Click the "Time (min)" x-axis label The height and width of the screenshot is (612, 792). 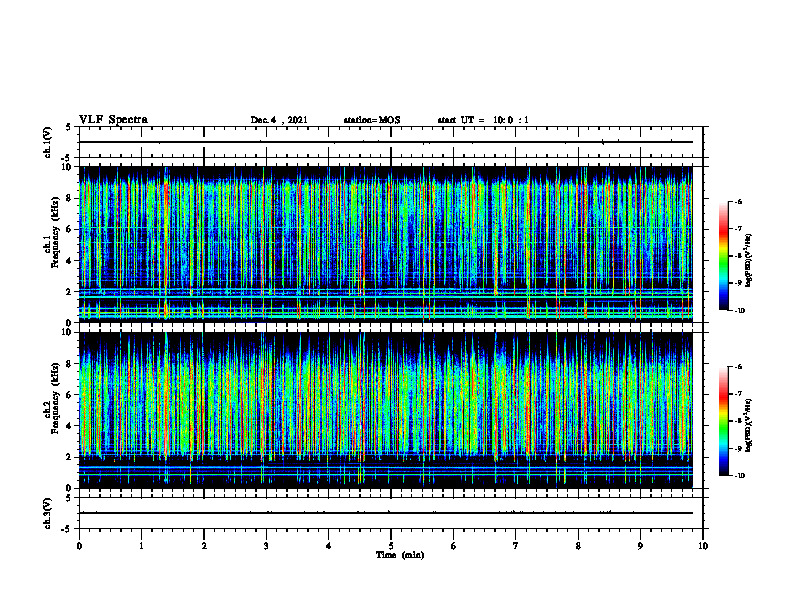(x=400, y=555)
